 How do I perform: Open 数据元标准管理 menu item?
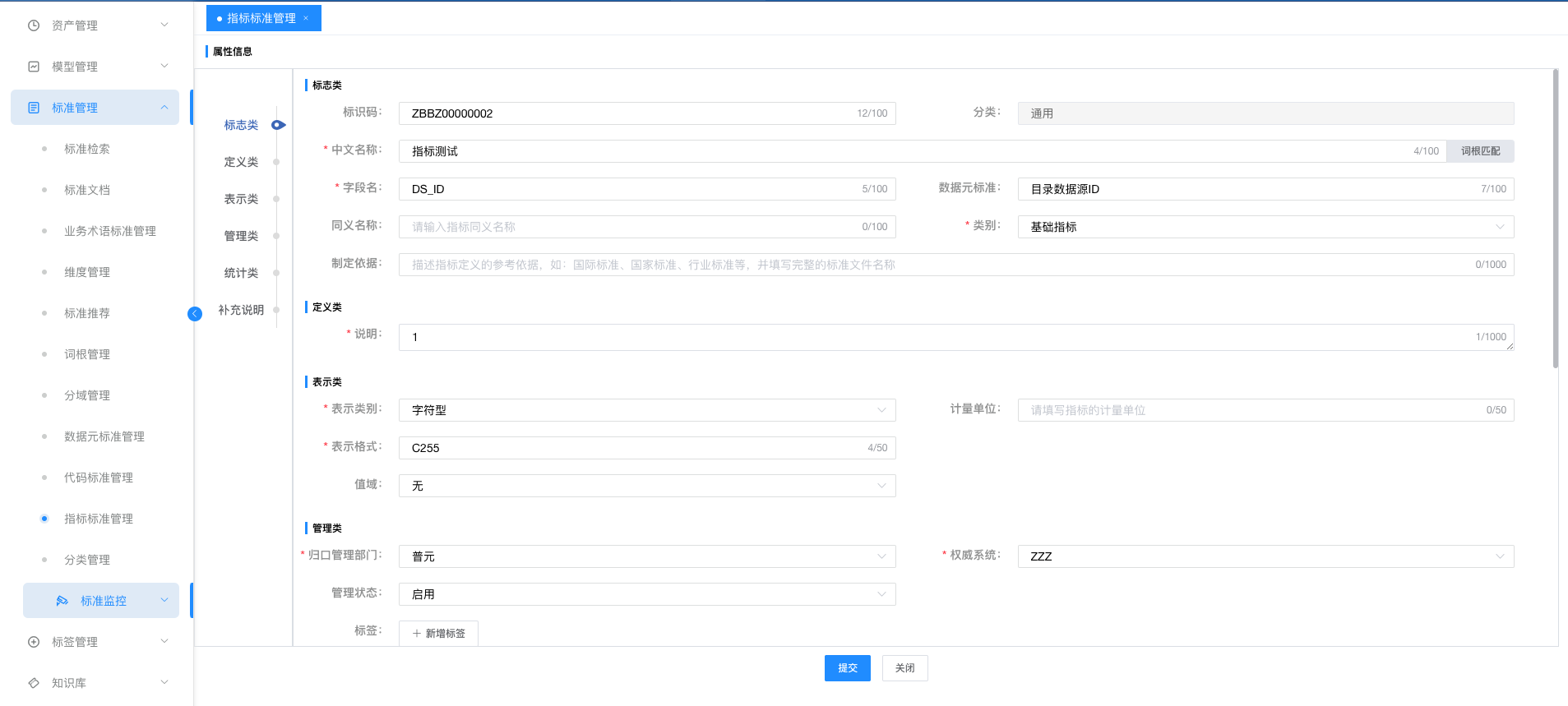[x=104, y=436]
